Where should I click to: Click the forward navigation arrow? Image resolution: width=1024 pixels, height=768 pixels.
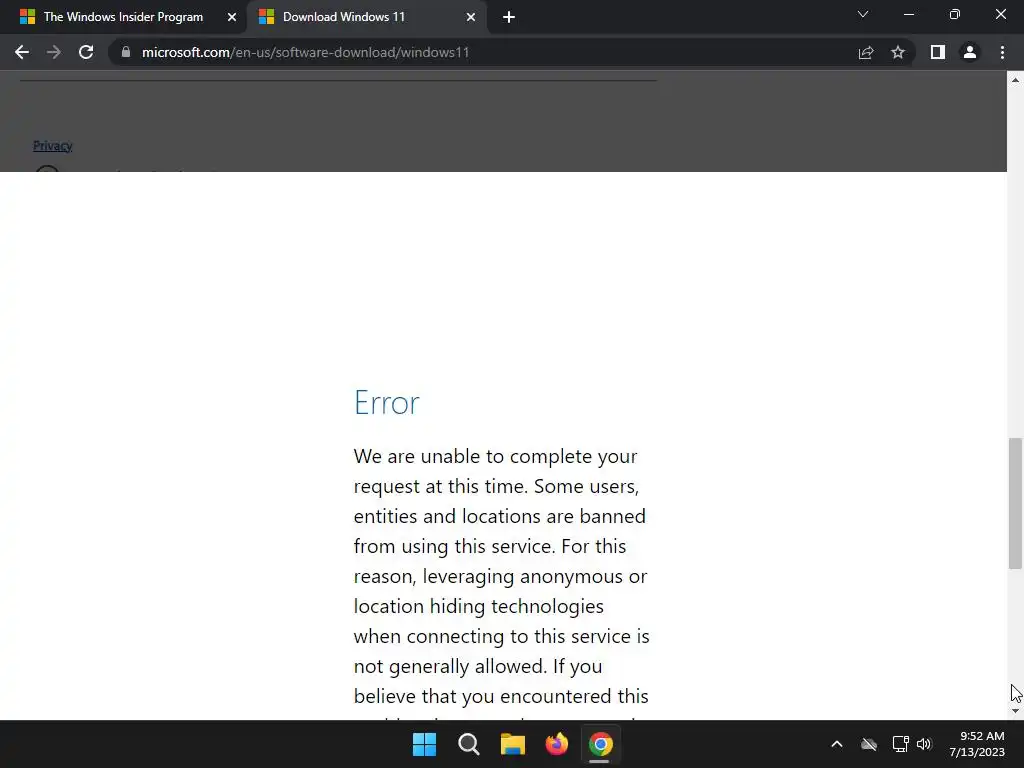click(54, 52)
